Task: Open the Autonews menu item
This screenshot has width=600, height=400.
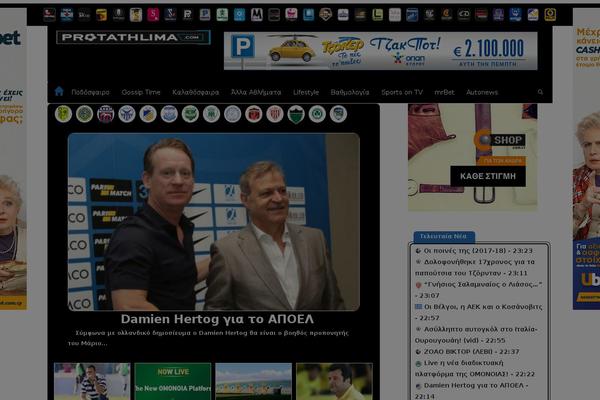Action: coord(482,92)
